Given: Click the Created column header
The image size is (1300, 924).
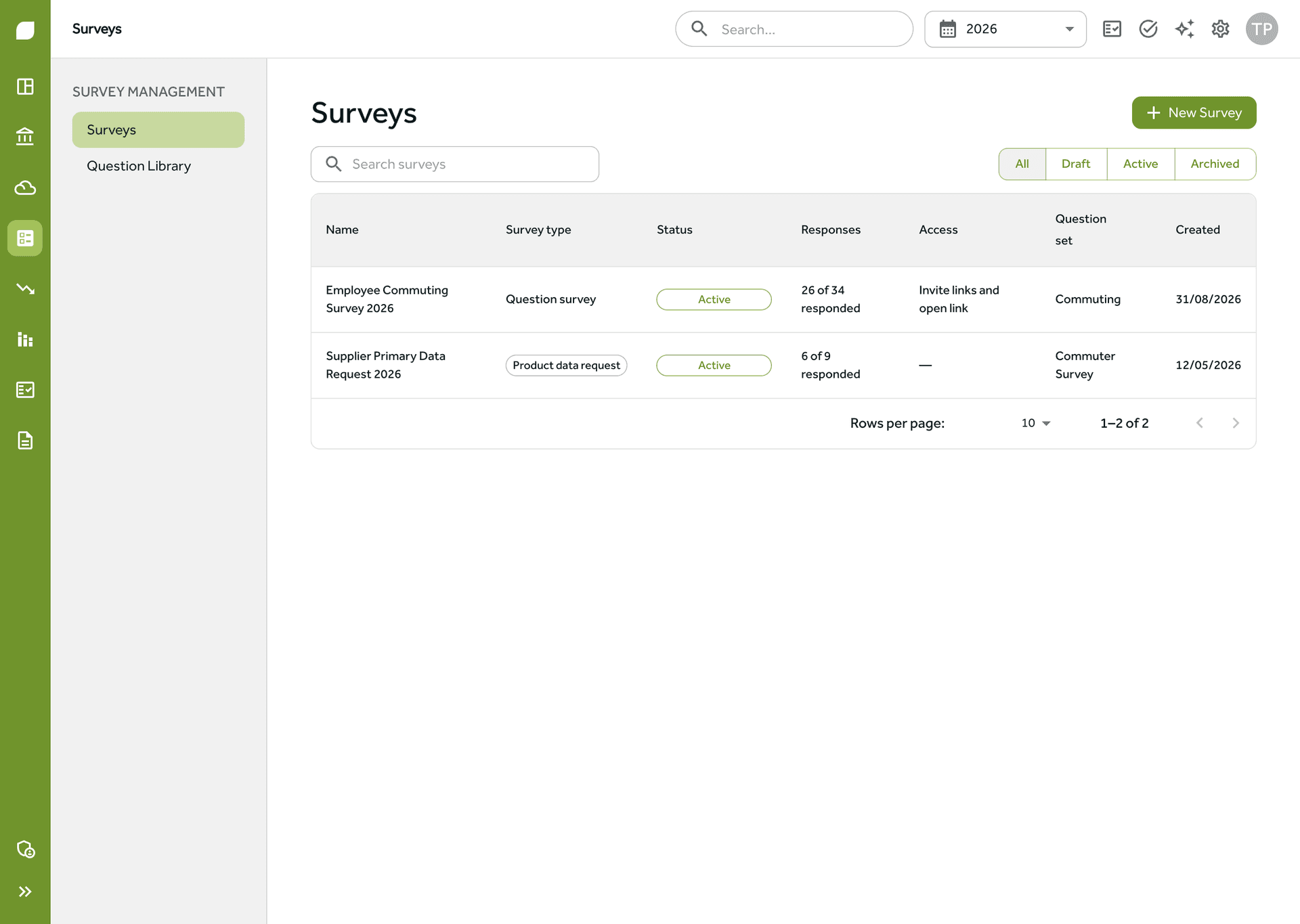Looking at the screenshot, I should click(1197, 229).
